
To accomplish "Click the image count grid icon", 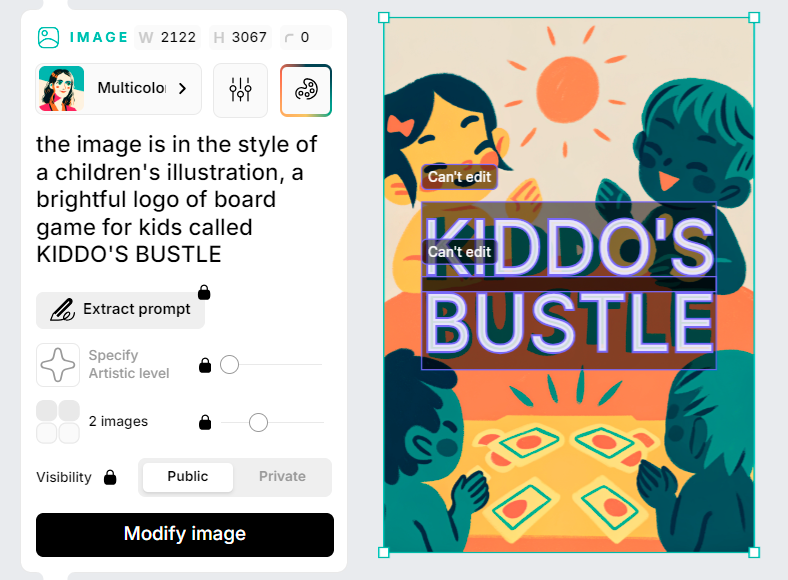I will coord(57,422).
